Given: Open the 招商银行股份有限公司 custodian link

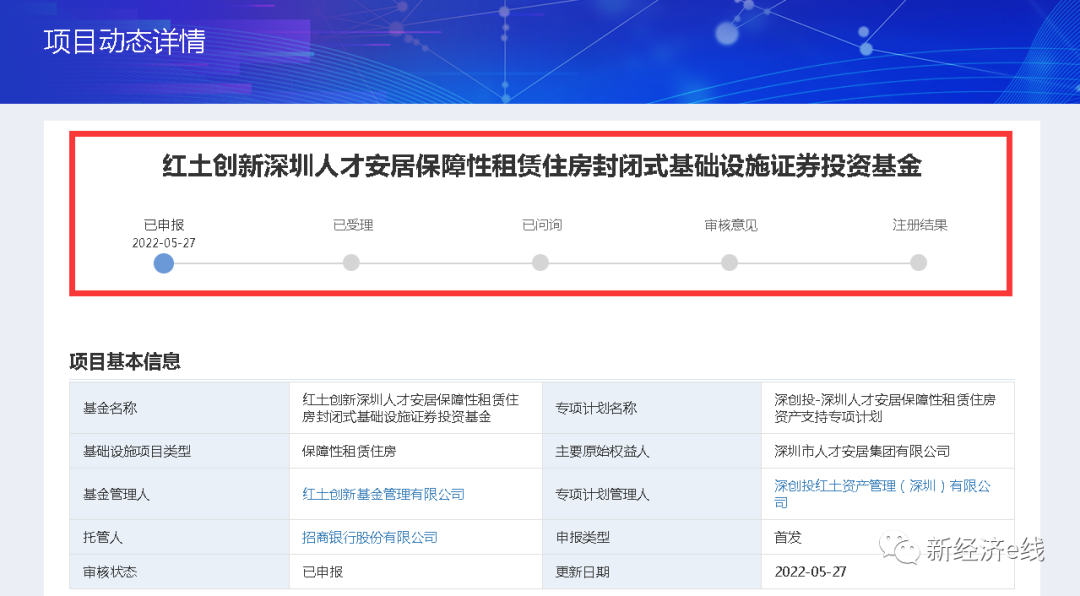Looking at the screenshot, I should [x=370, y=537].
